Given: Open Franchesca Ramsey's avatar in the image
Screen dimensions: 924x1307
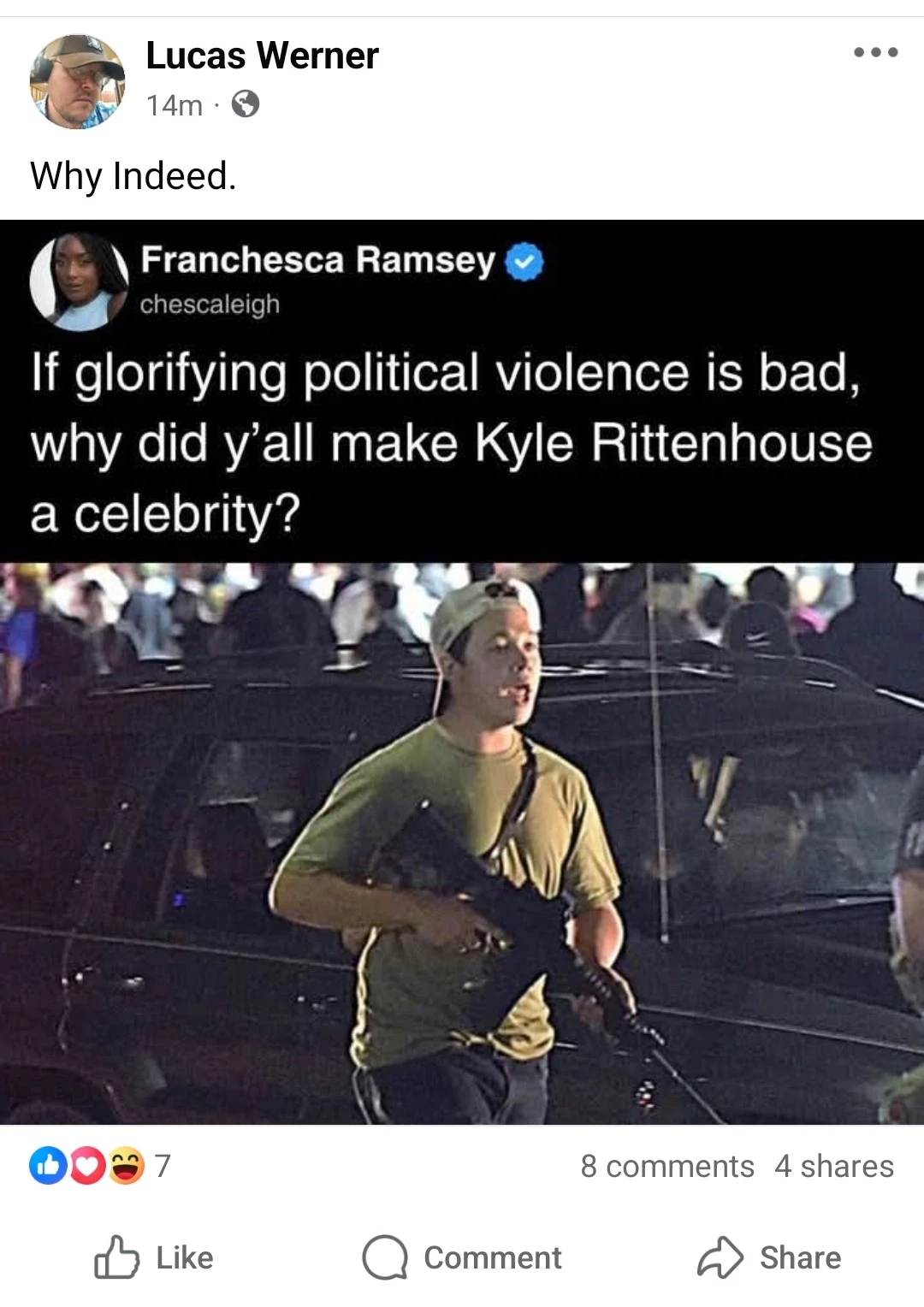Looking at the screenshot, I should (79, 281).
